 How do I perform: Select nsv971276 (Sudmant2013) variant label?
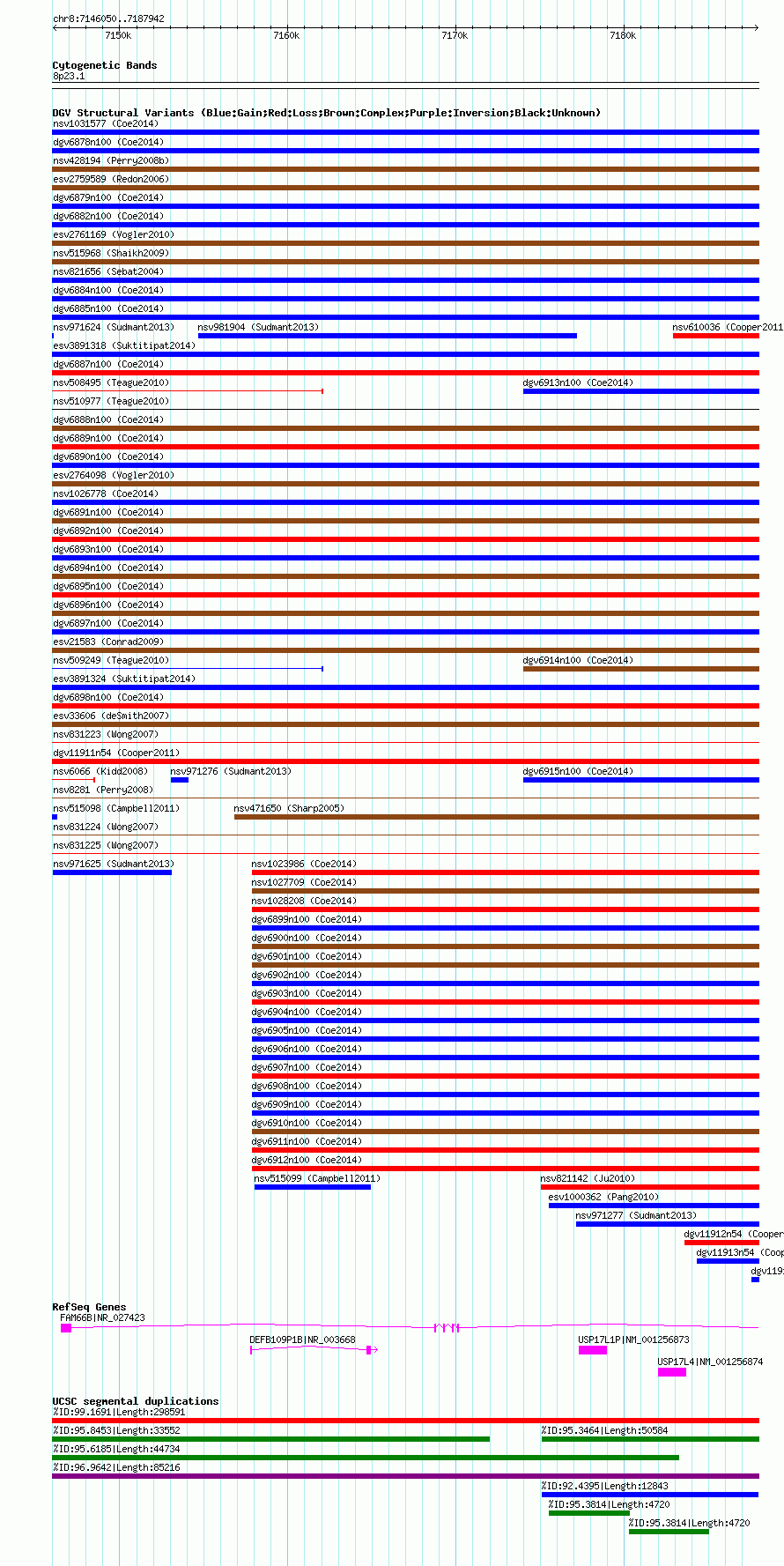tap(231, 771)
